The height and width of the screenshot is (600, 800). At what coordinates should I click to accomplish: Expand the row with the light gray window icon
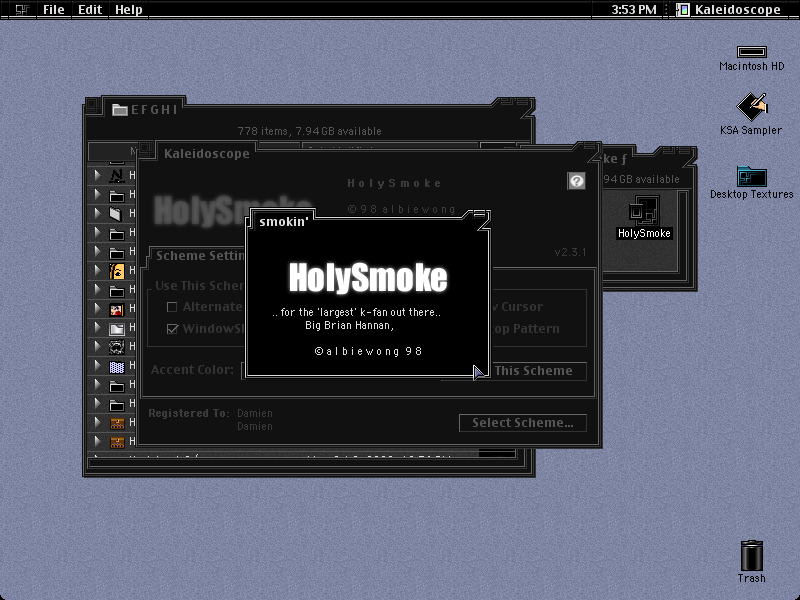(x=97, y=328)
